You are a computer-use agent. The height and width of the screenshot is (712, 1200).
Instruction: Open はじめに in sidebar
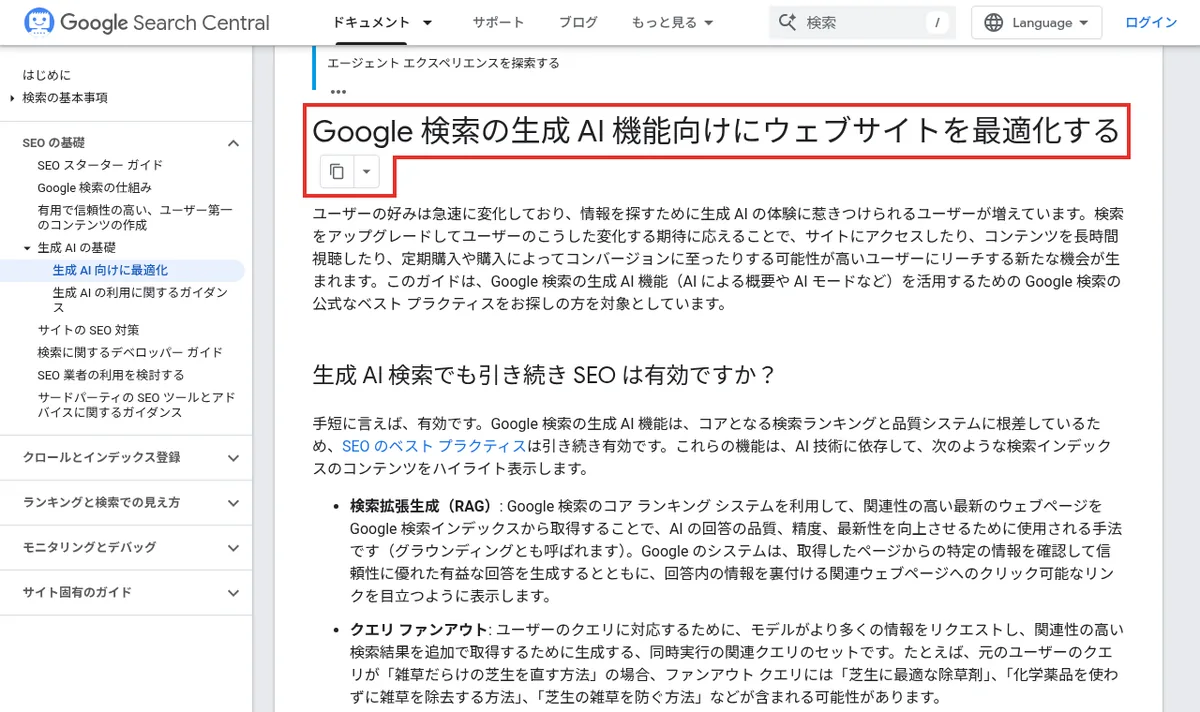[47, 75]
